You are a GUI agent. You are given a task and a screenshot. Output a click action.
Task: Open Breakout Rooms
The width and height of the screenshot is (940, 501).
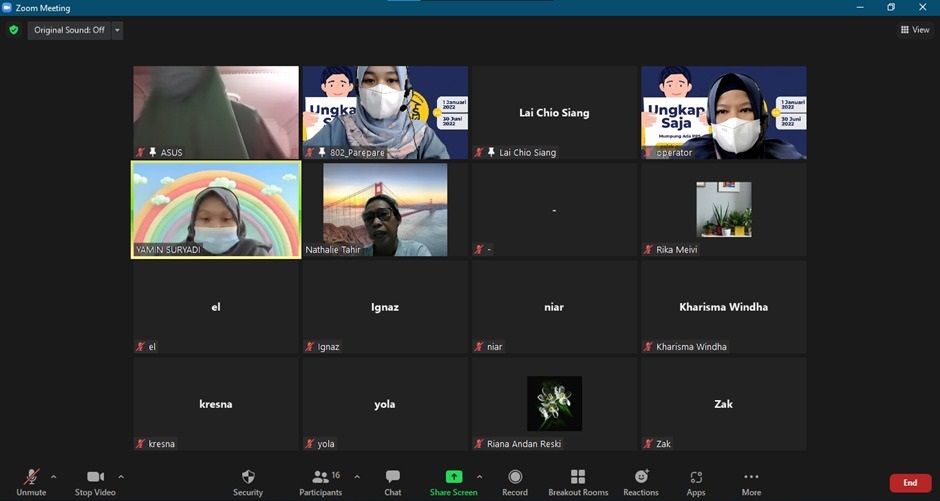(x=578, y=477)
